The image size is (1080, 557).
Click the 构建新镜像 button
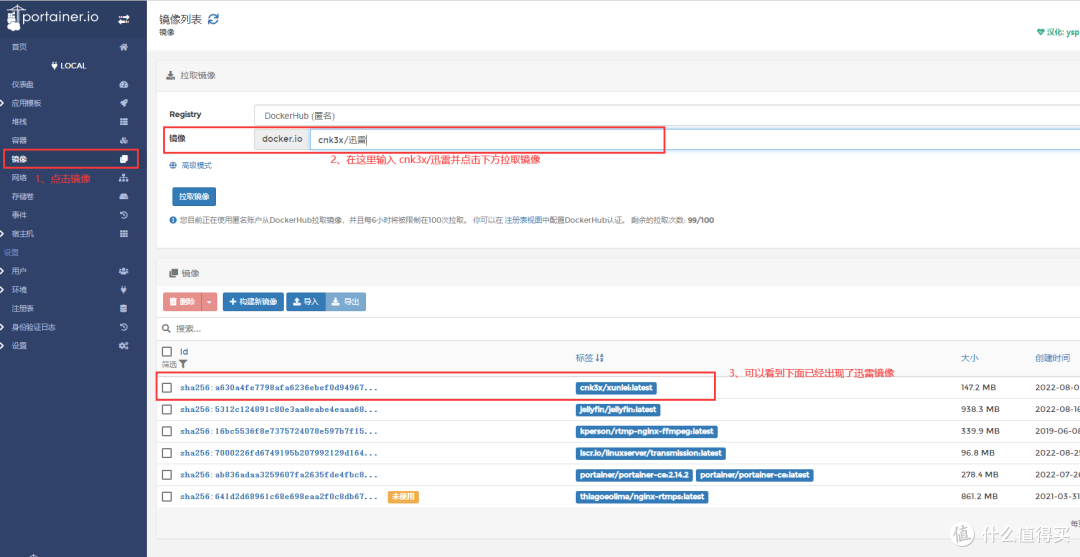click(x=253, y=302)
